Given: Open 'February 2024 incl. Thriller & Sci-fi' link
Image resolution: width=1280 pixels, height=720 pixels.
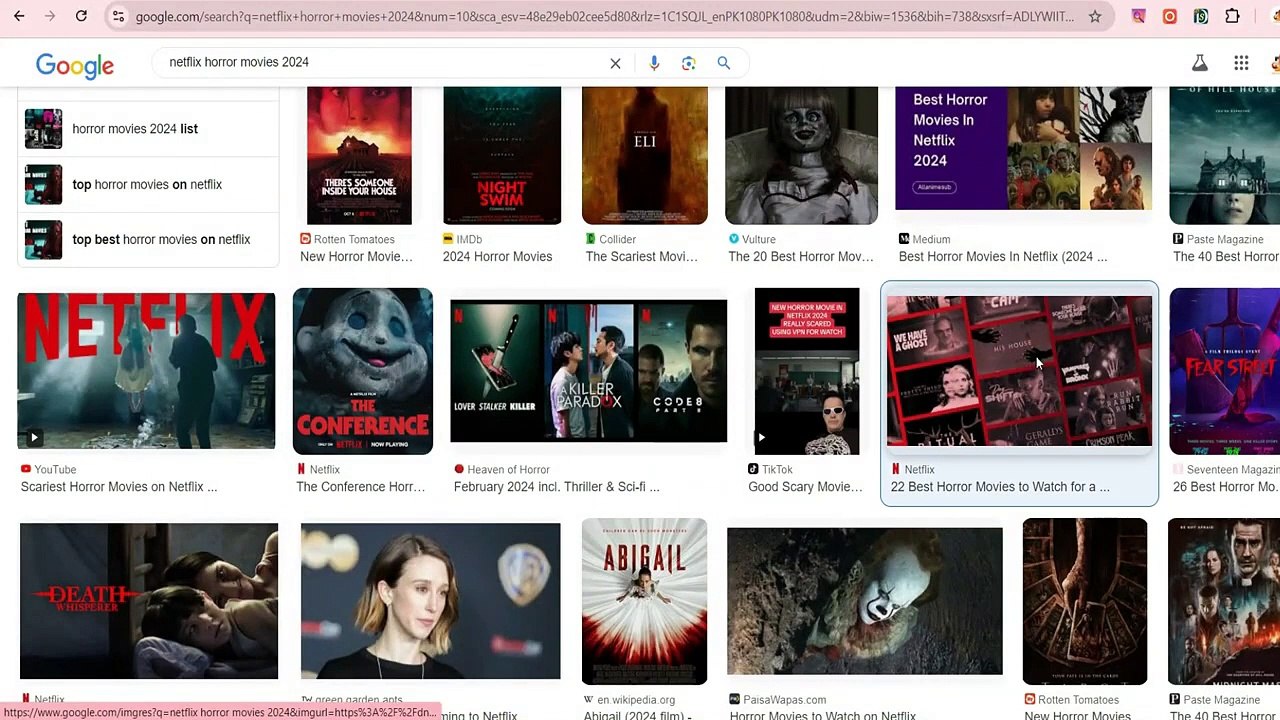Looking at the screenshot, I should tap(556, 487).
